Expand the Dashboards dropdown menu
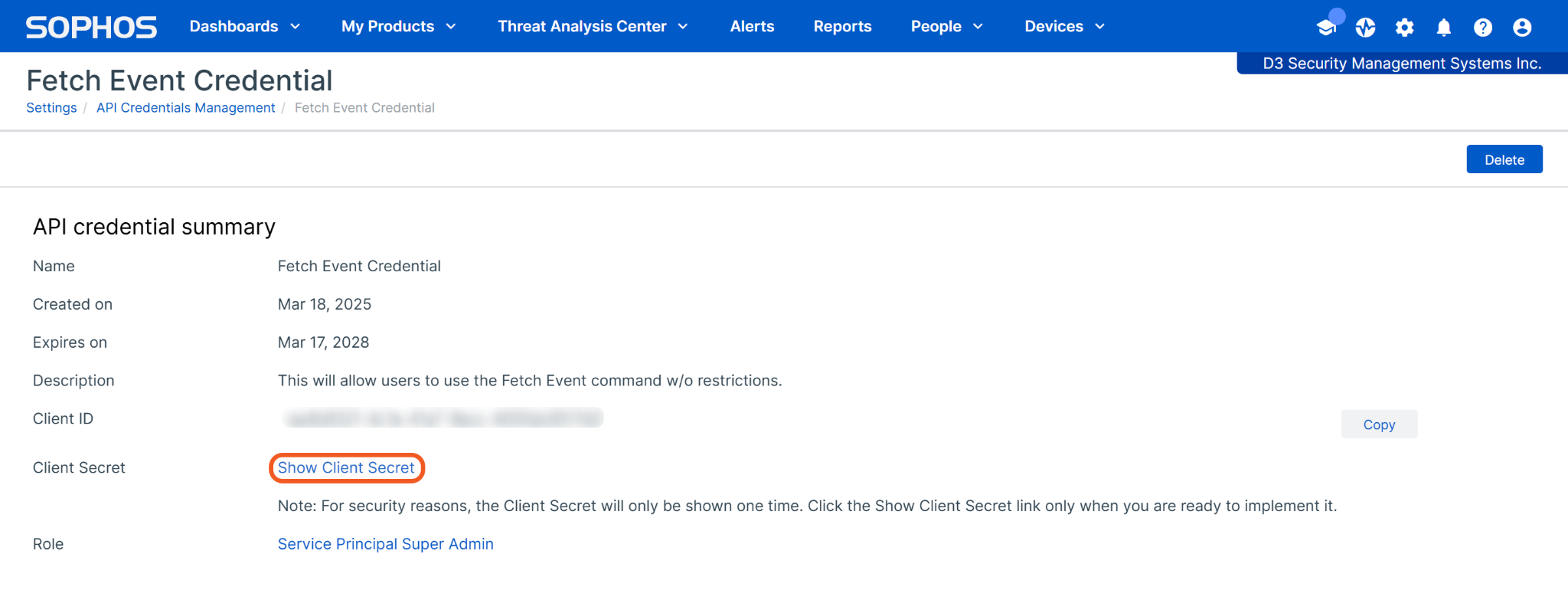1568x590 pixels. pos(244,26)
